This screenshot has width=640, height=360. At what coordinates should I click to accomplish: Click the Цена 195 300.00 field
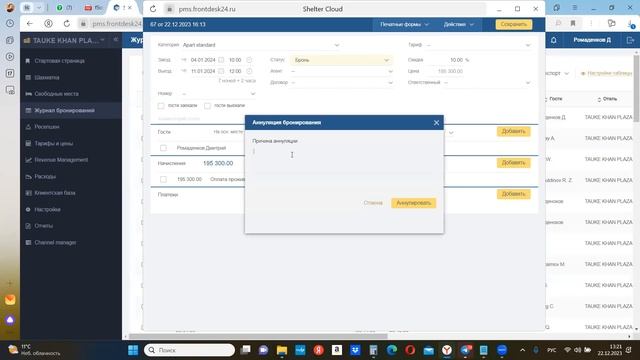pos(450,71)
